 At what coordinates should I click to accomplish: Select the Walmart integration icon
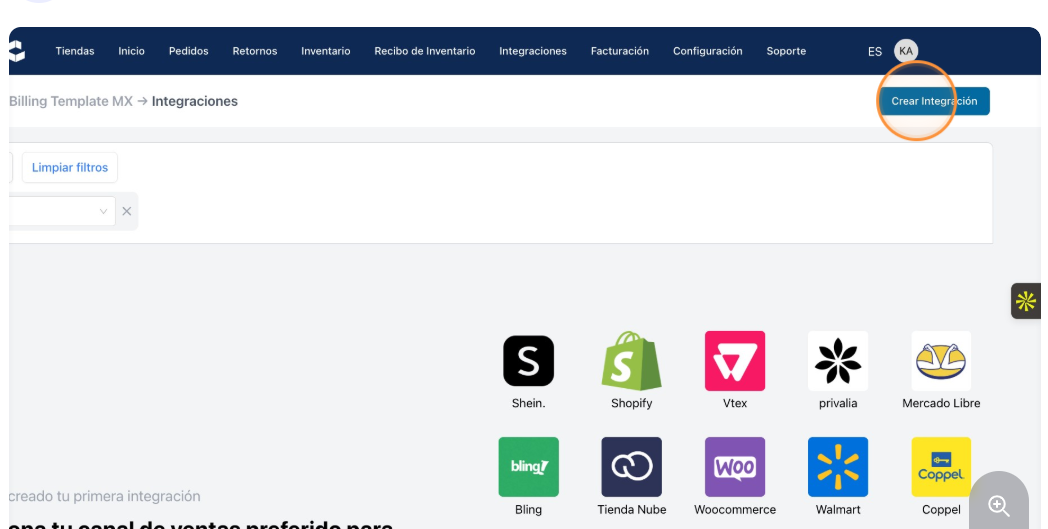click(x=837, y=467)
